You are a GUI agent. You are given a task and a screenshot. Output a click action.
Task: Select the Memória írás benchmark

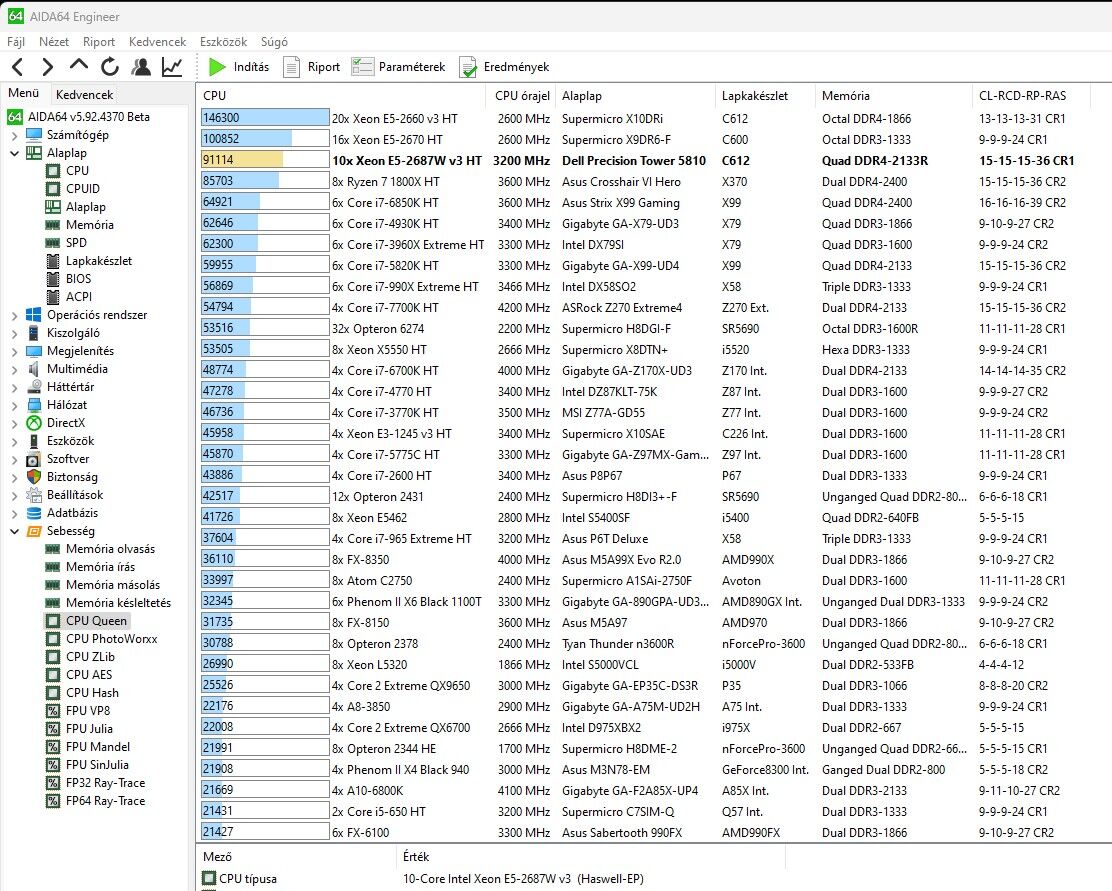pos(90,567)
